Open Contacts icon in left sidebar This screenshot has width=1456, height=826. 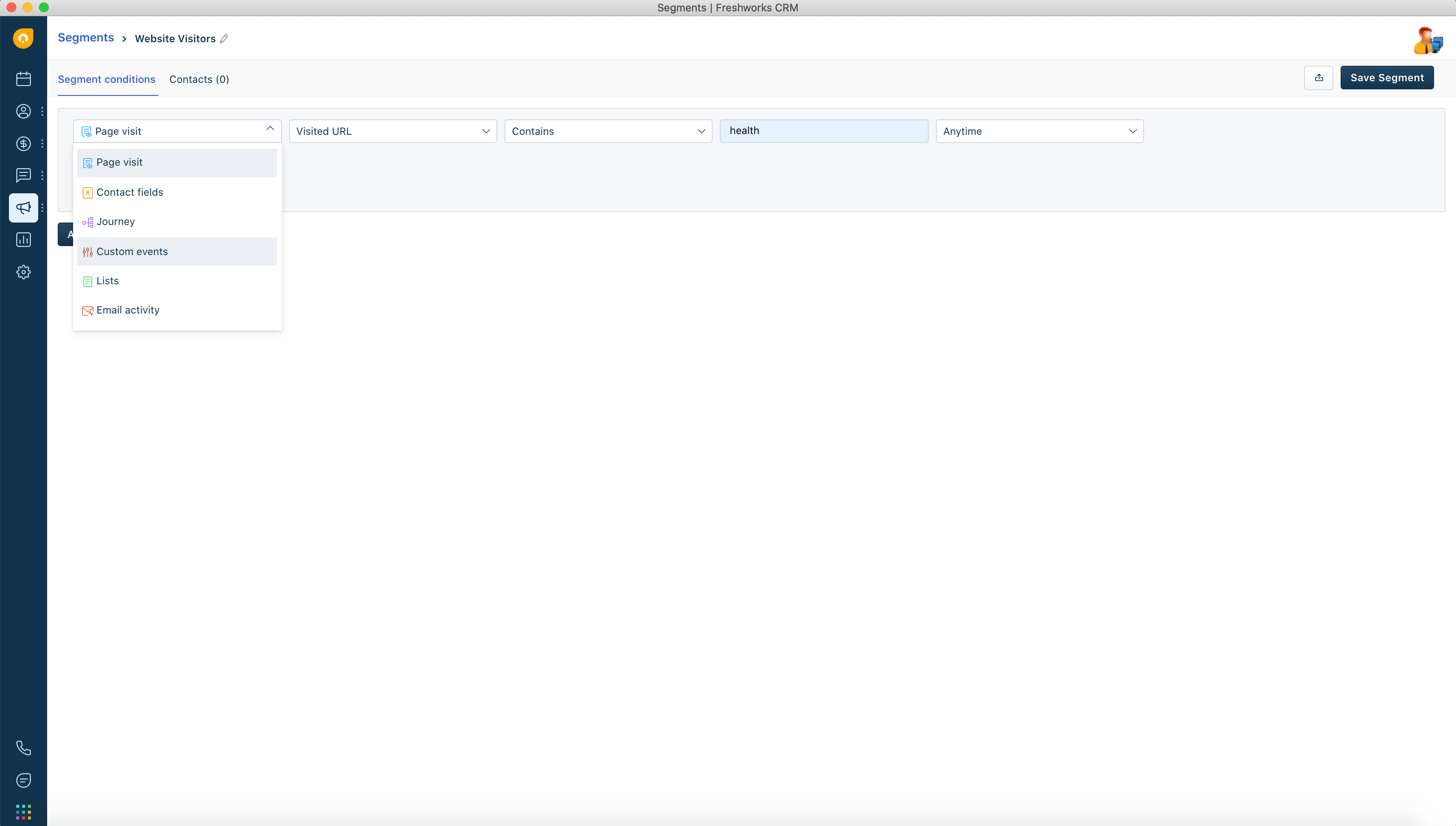pos(23,111)
